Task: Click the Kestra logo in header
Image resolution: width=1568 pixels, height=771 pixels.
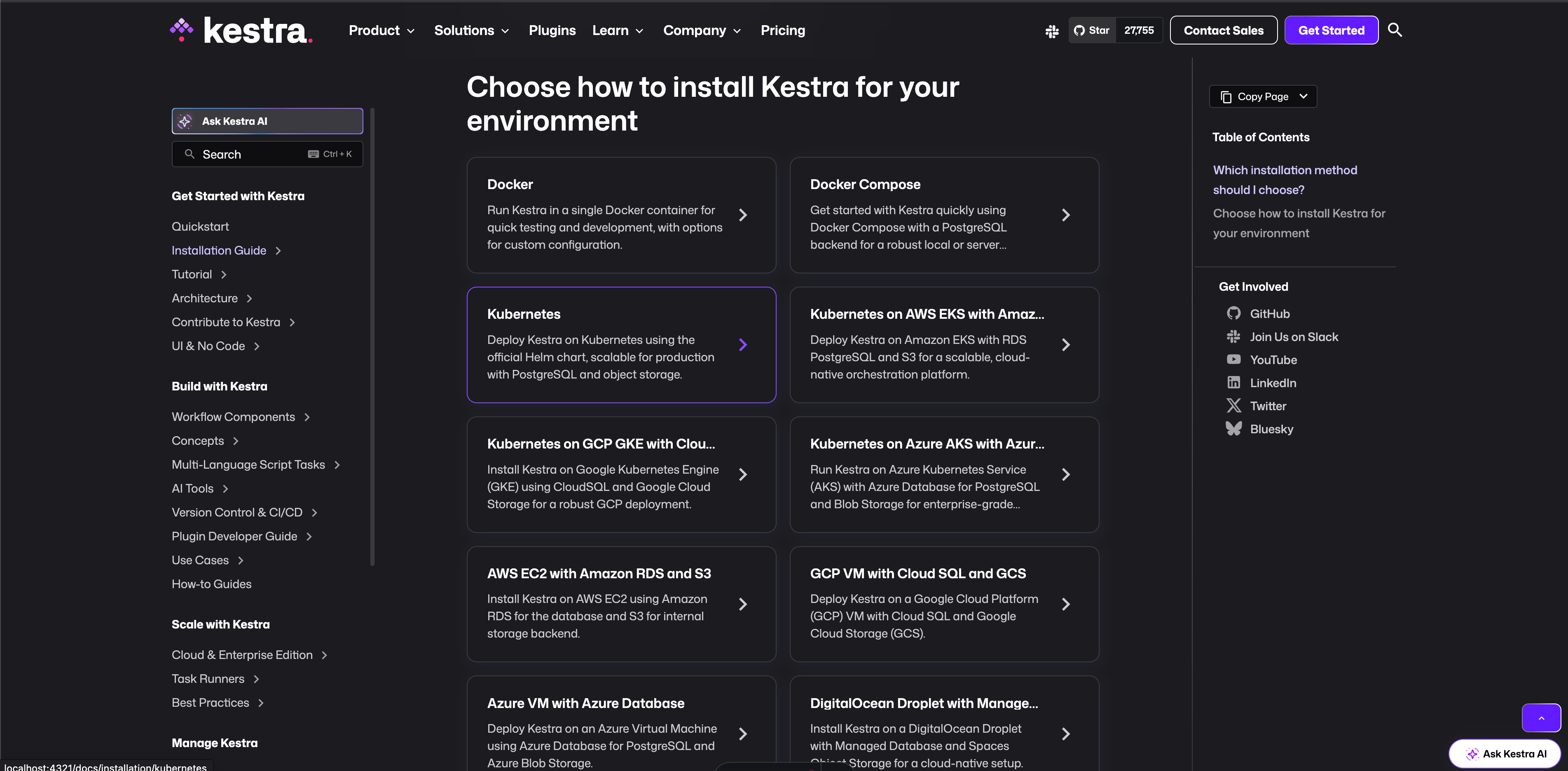Action: pyautogui.click(x=241, y=30)
